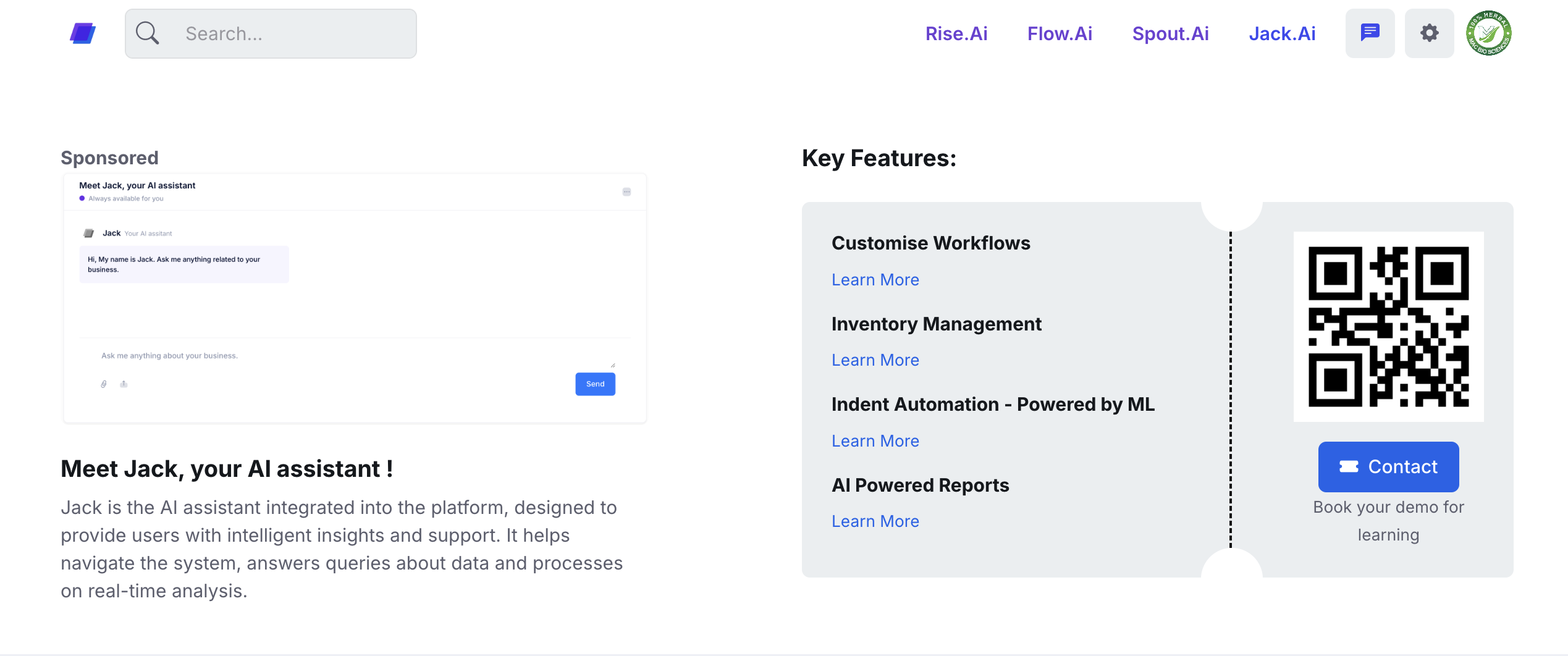Open the Spout.Ai menu item
This screenshot has width=1568, height=656.
pos(1170,33)
